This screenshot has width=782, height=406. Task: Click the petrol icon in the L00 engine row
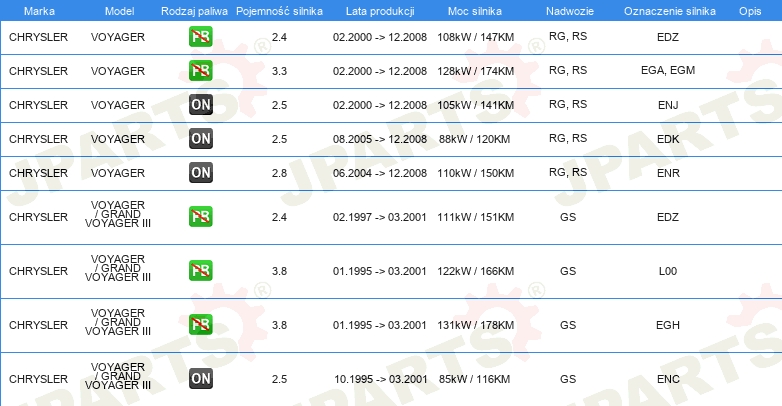click(x=200, y=270)
